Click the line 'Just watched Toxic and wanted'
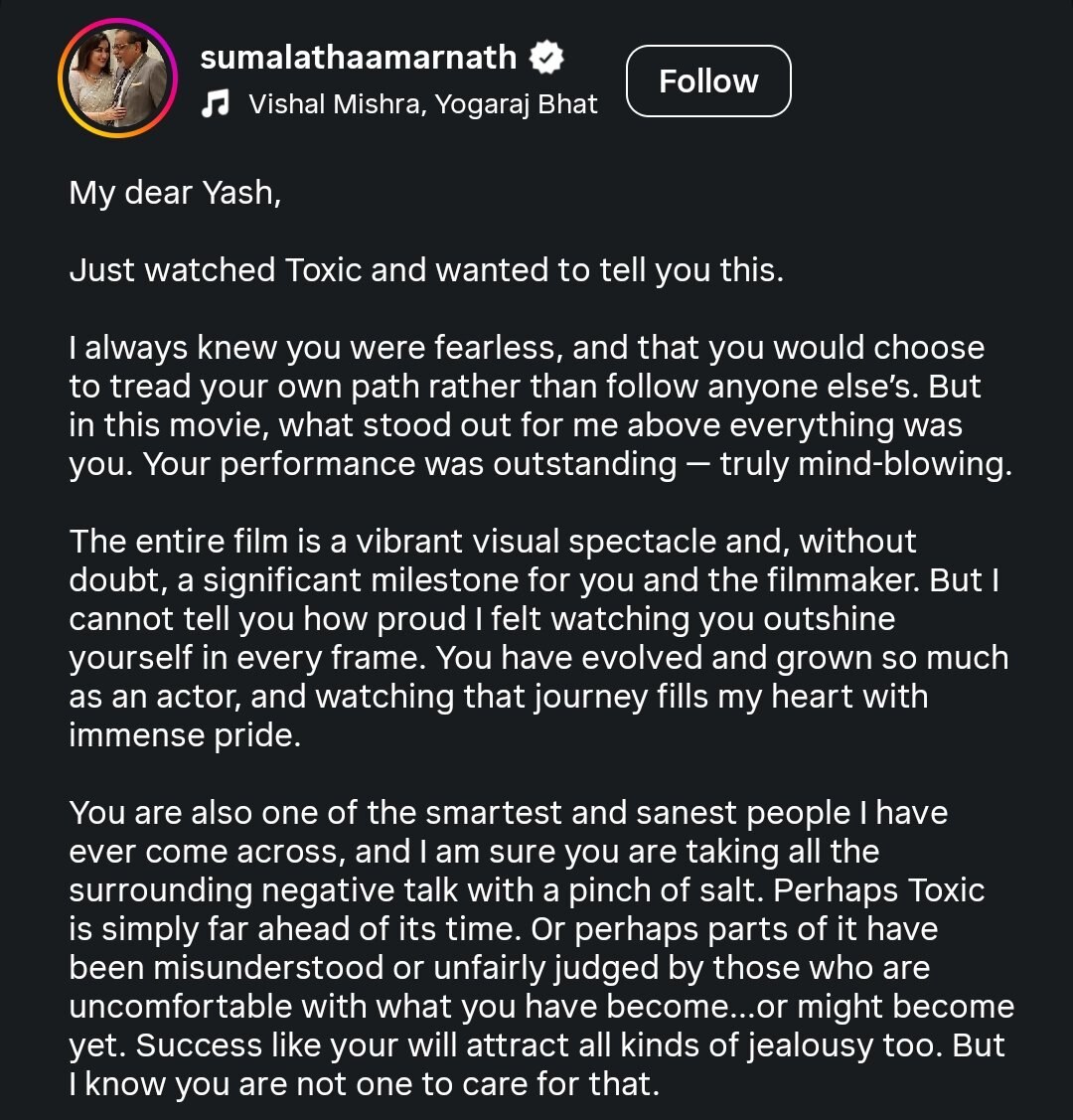This screenshot has height=1120, width=1073. pos(427,270)
